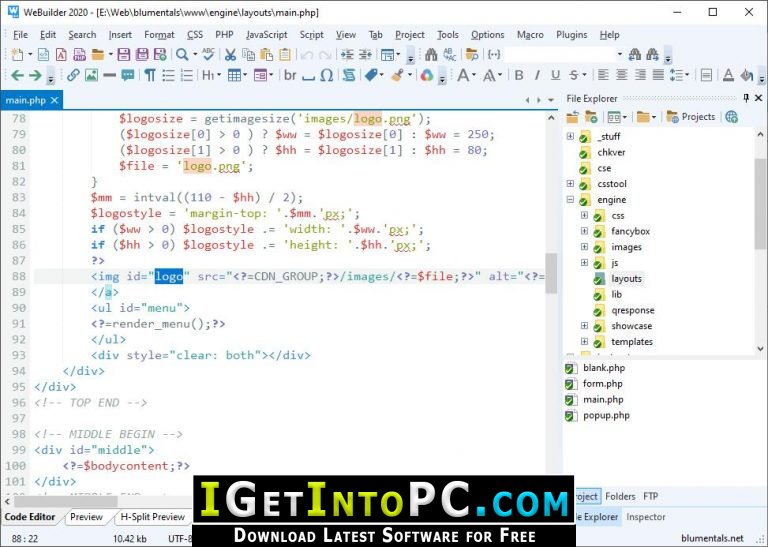Screen dimensions: 768x547
Task: Click the green Back arrow
Action: click(17, 75)
